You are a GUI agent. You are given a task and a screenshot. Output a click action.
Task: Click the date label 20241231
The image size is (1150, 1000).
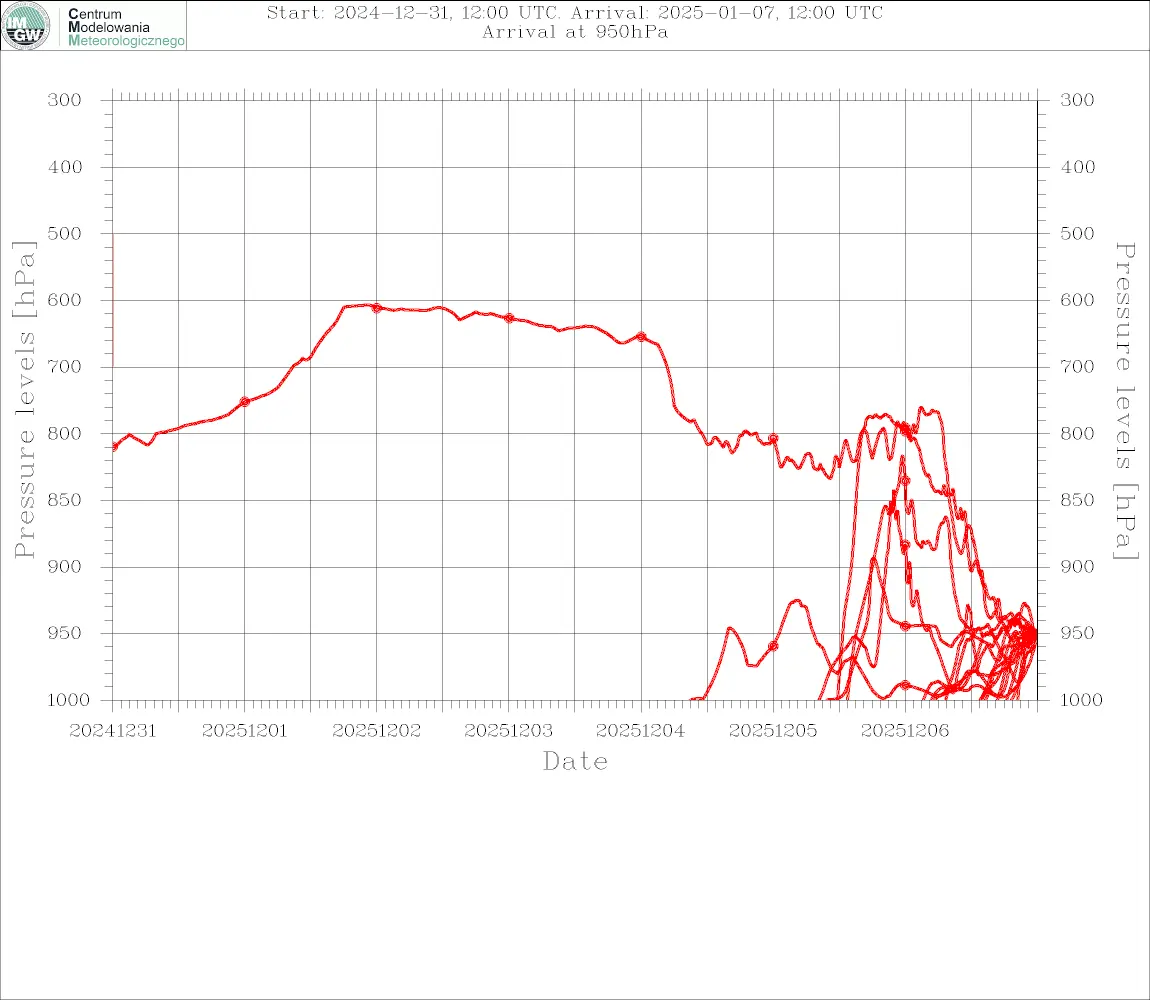pyautogui.click(x=113, y=731)
